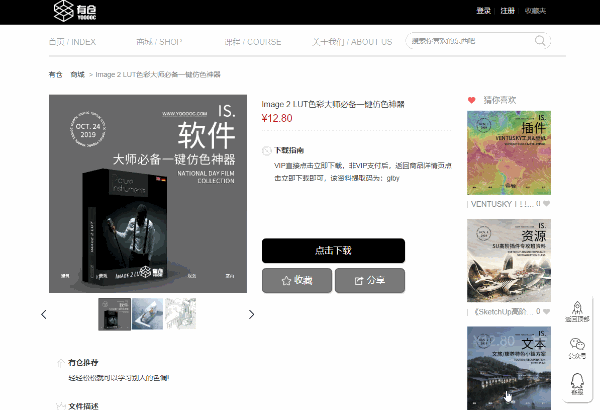Click the red heart icon beside 猜你喜欢
This screenshot has width=600, height=410.
coord(471,100)
